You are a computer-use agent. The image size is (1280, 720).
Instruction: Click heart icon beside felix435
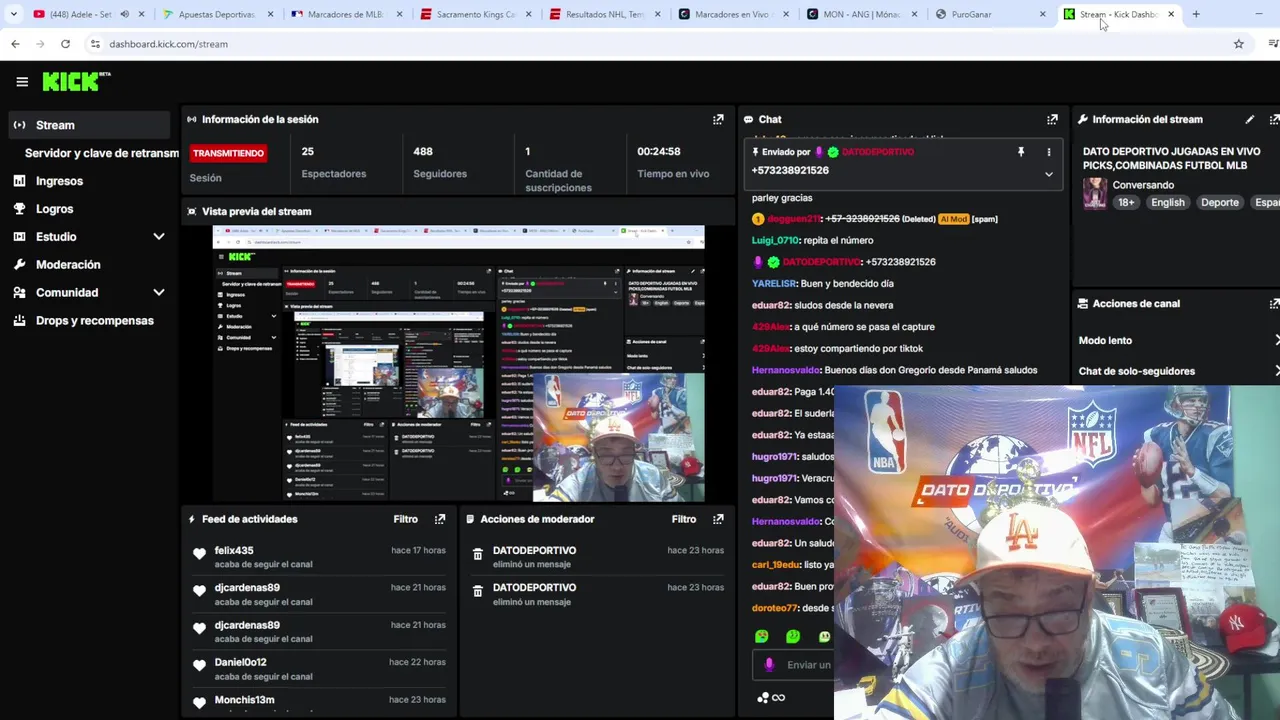tap(199, 554)
